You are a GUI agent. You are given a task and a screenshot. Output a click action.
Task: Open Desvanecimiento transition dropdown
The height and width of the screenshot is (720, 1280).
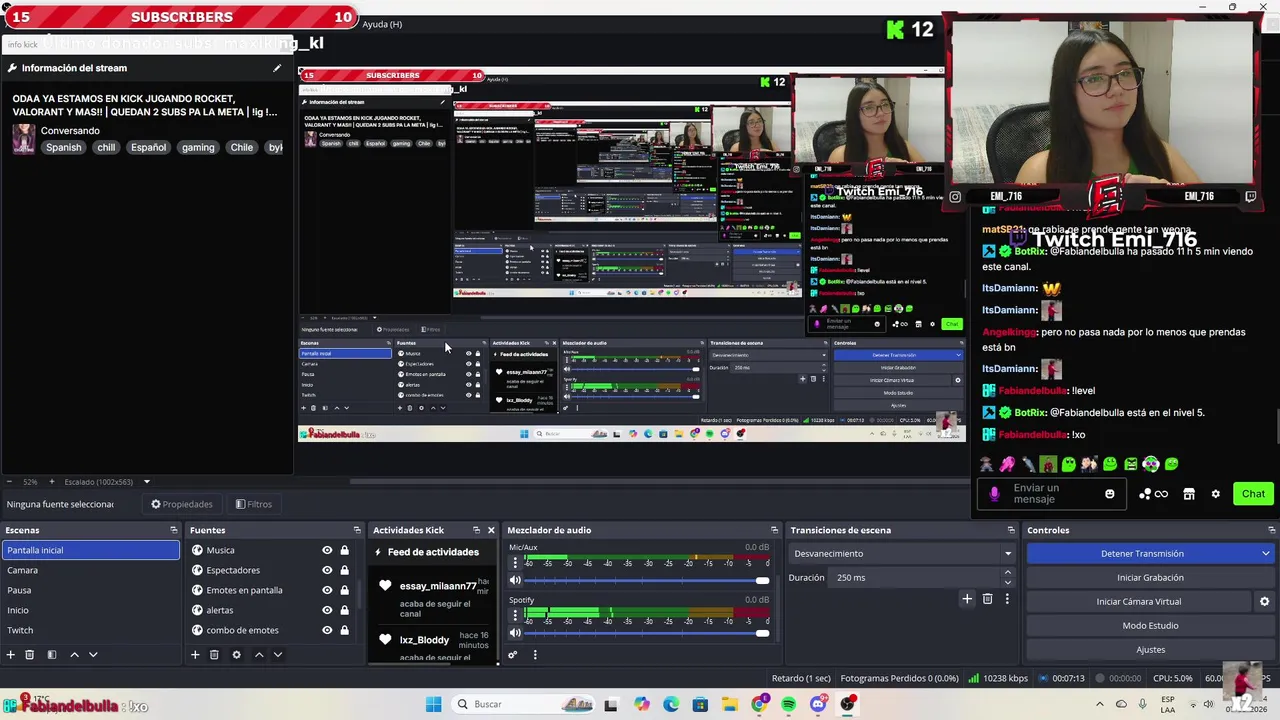(x=902, y=553)
